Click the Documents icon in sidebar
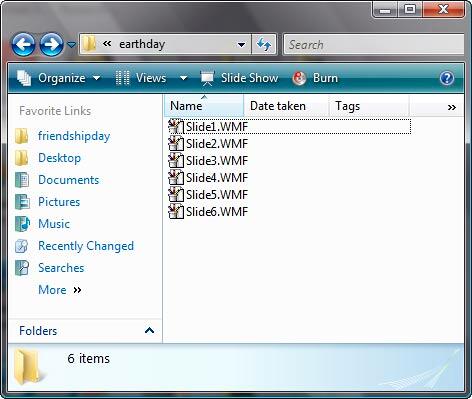Viewport: 472px width, 399px height. [x=22, y=180]
